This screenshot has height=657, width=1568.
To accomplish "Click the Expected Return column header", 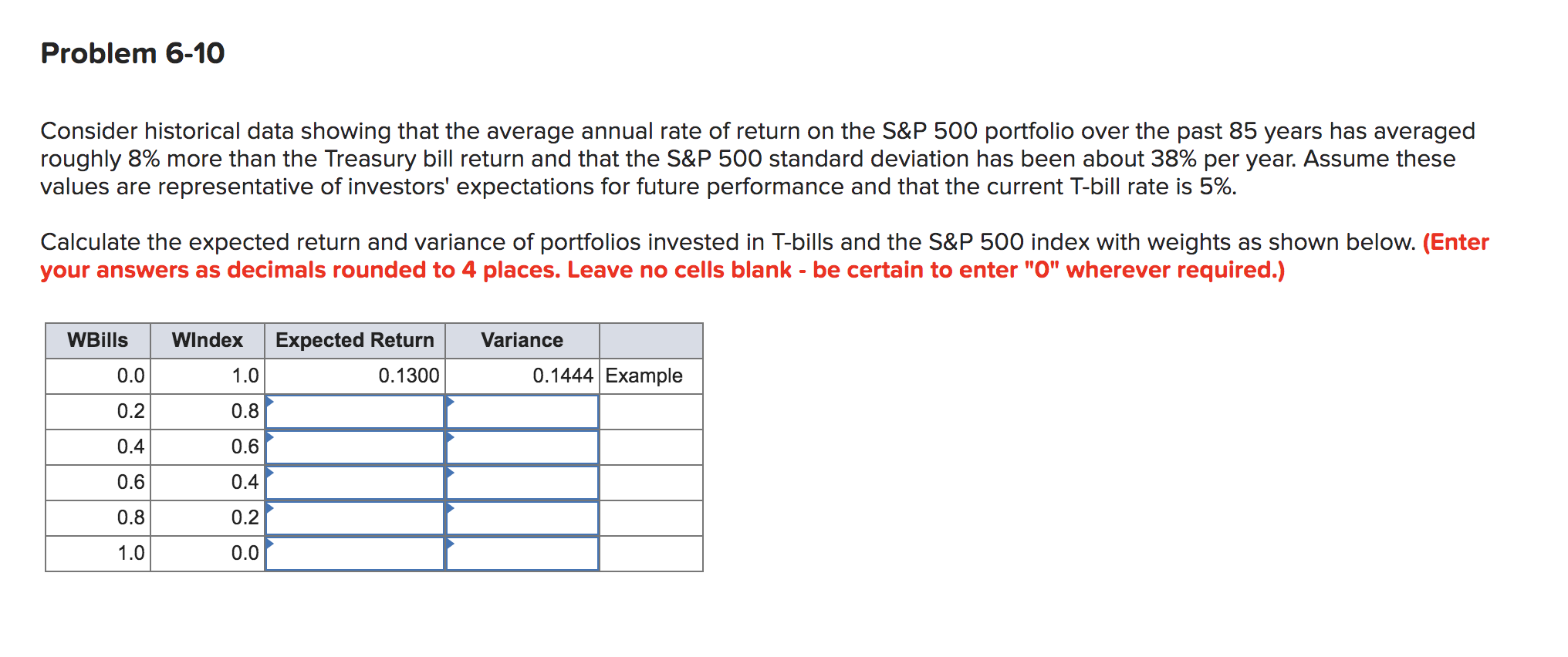I will pos(355,340).
